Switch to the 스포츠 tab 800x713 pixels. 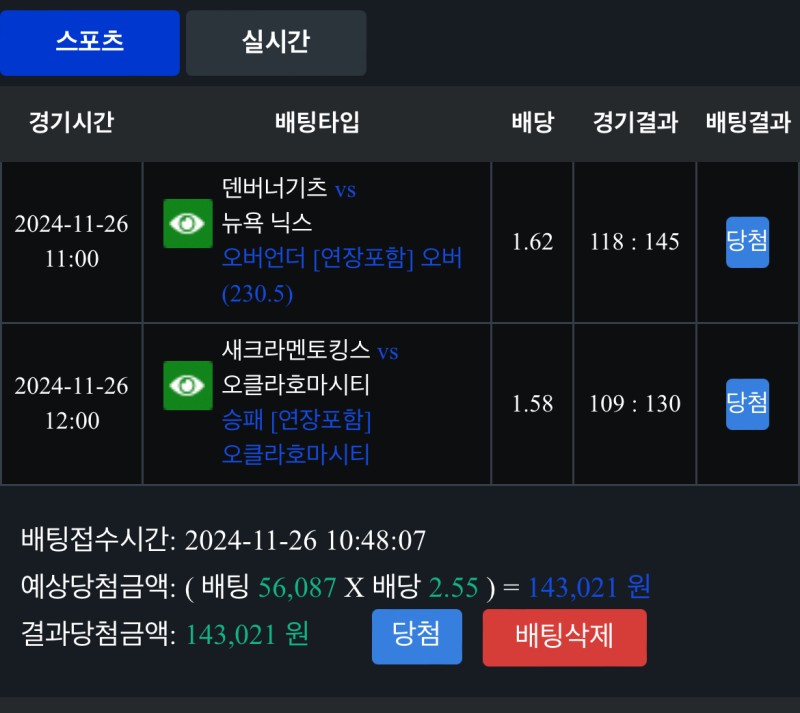[x=90, y=43]
